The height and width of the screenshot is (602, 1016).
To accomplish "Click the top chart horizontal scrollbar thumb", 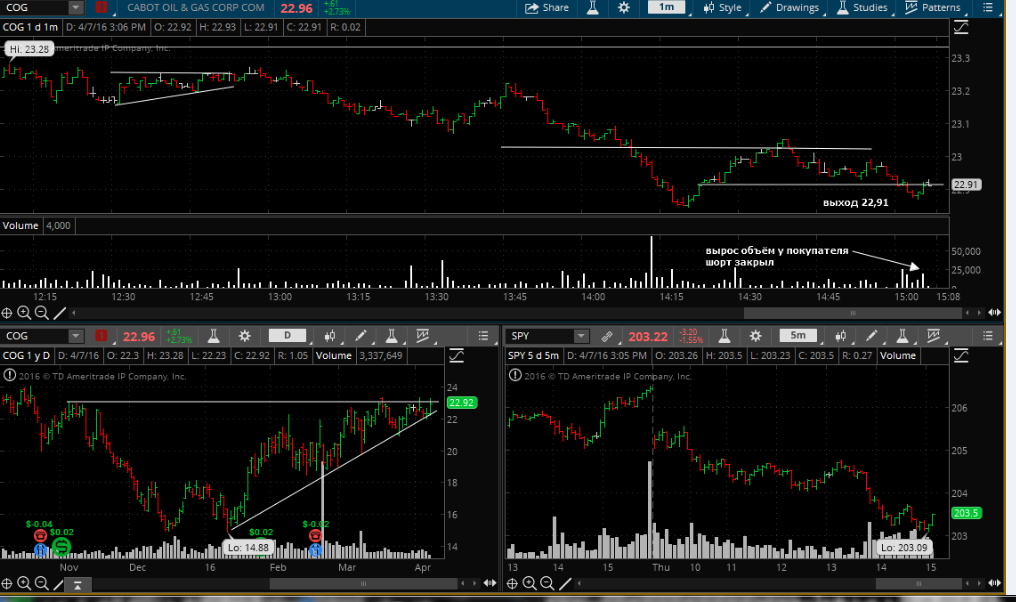I will (x=852, y=313).
